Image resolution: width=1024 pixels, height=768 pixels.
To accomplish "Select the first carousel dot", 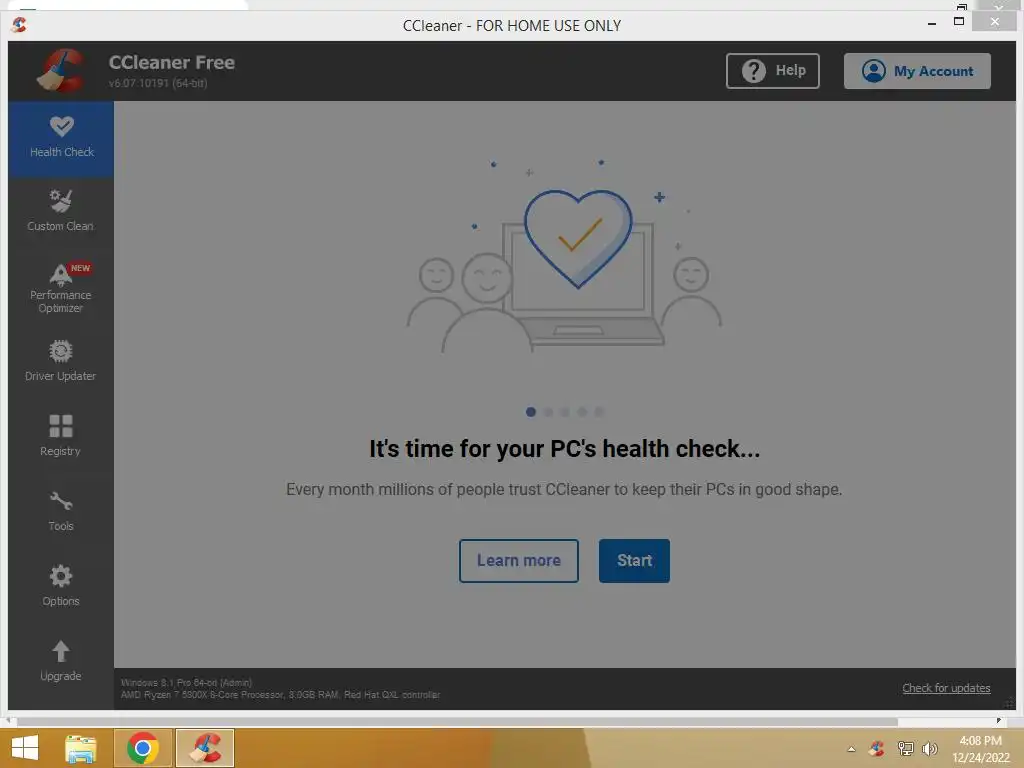I will tap(531, 412).
